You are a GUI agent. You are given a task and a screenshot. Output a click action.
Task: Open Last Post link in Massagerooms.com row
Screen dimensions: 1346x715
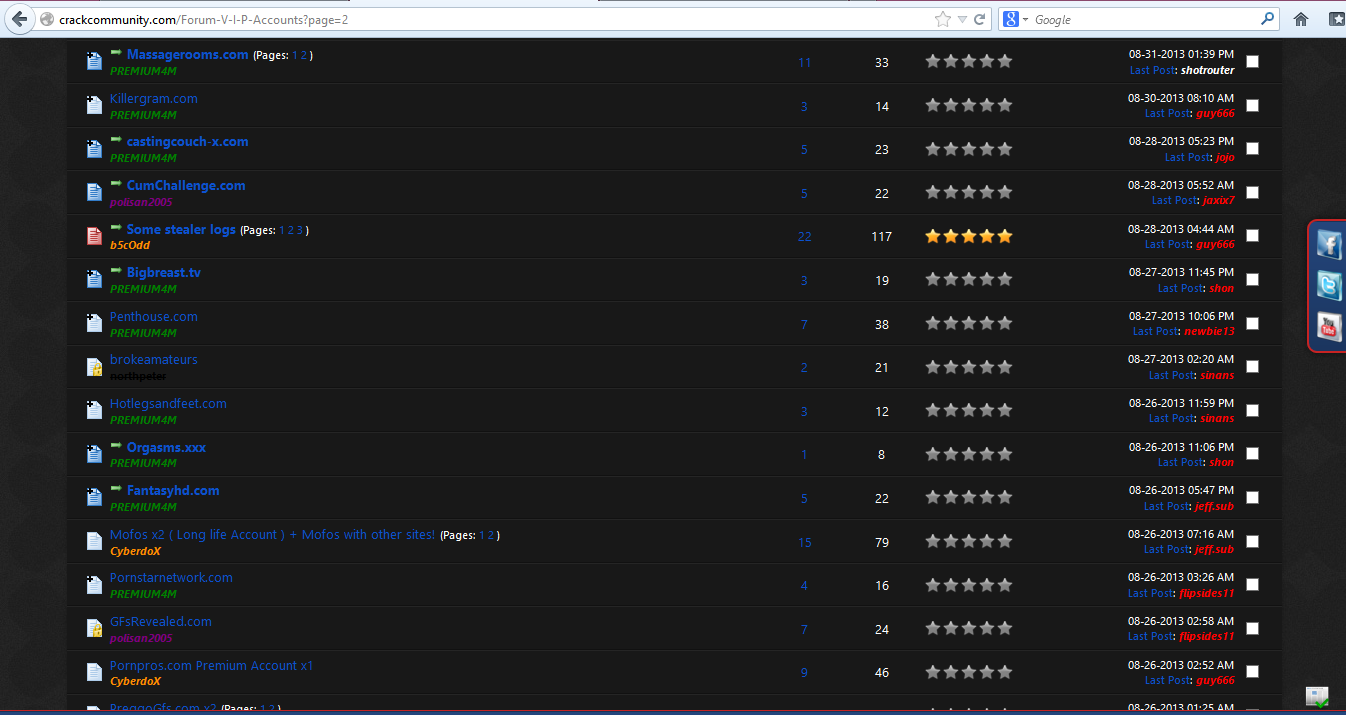(1153, 70)
